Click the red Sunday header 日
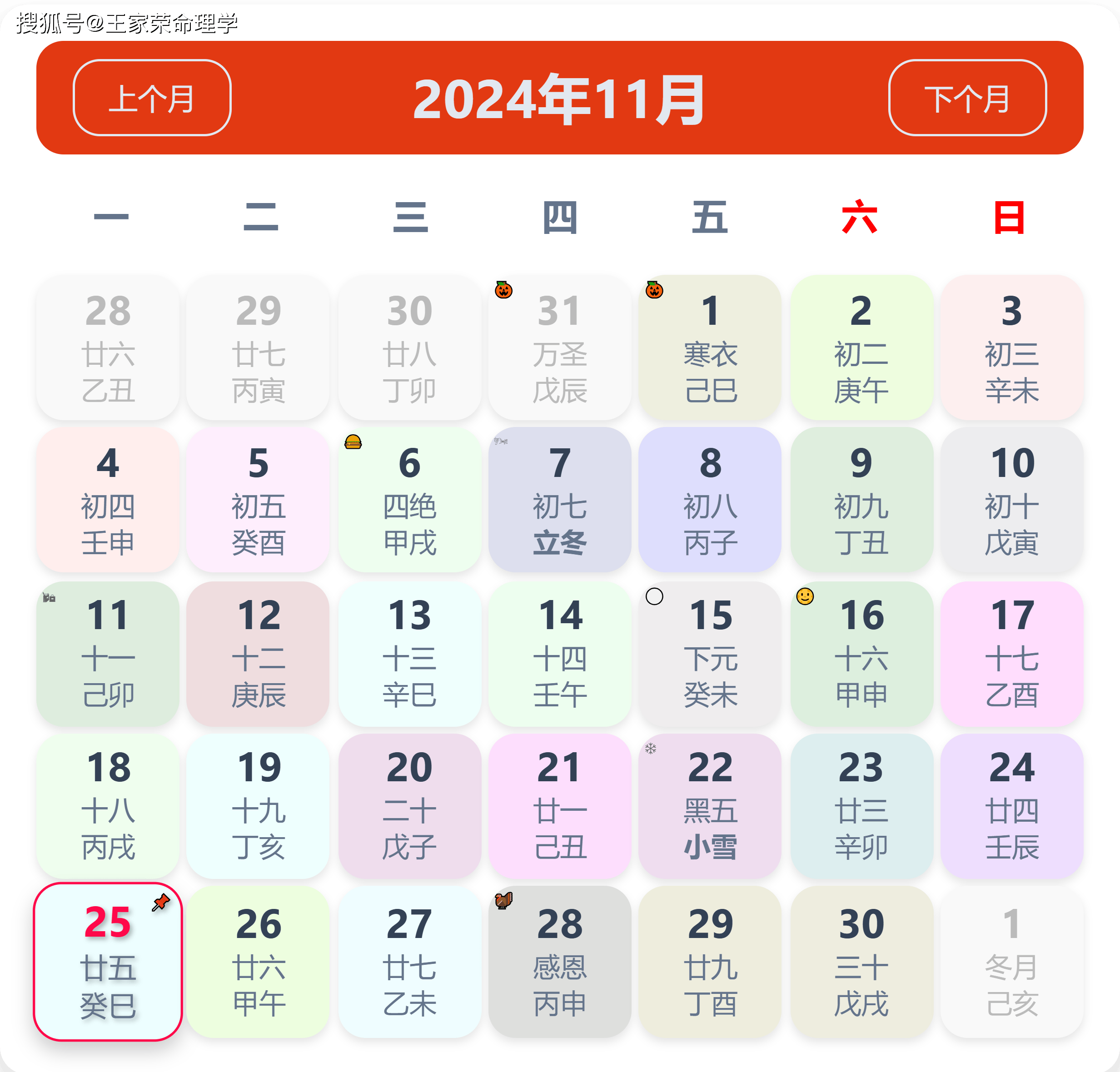 point(1009,217)
